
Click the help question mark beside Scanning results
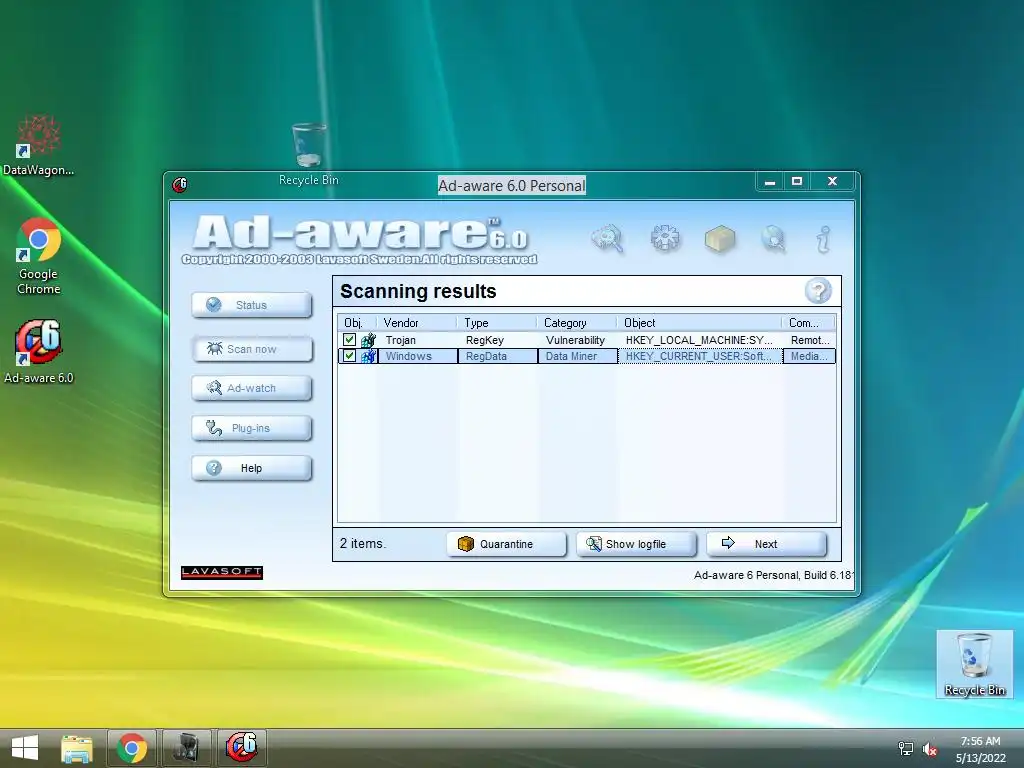[x=818, y=291]
